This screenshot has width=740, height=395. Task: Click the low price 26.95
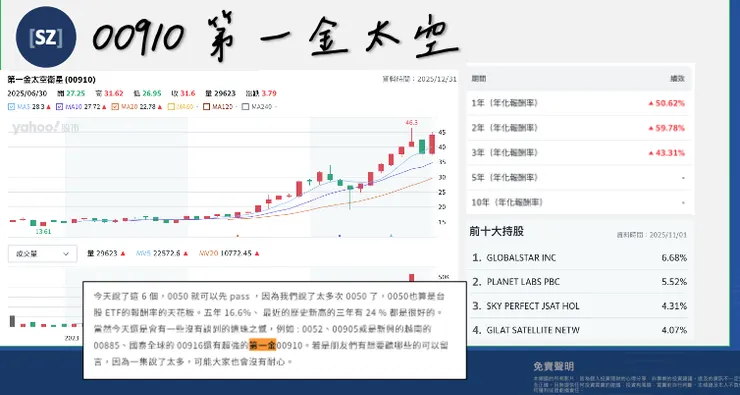pos(152,93)
